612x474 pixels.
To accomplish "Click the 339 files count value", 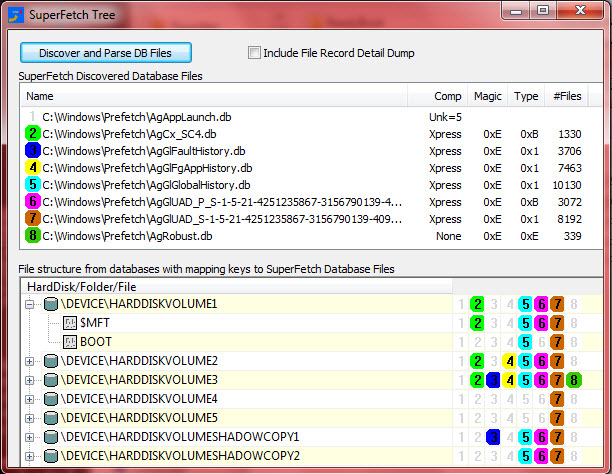I will coord(573,236).
